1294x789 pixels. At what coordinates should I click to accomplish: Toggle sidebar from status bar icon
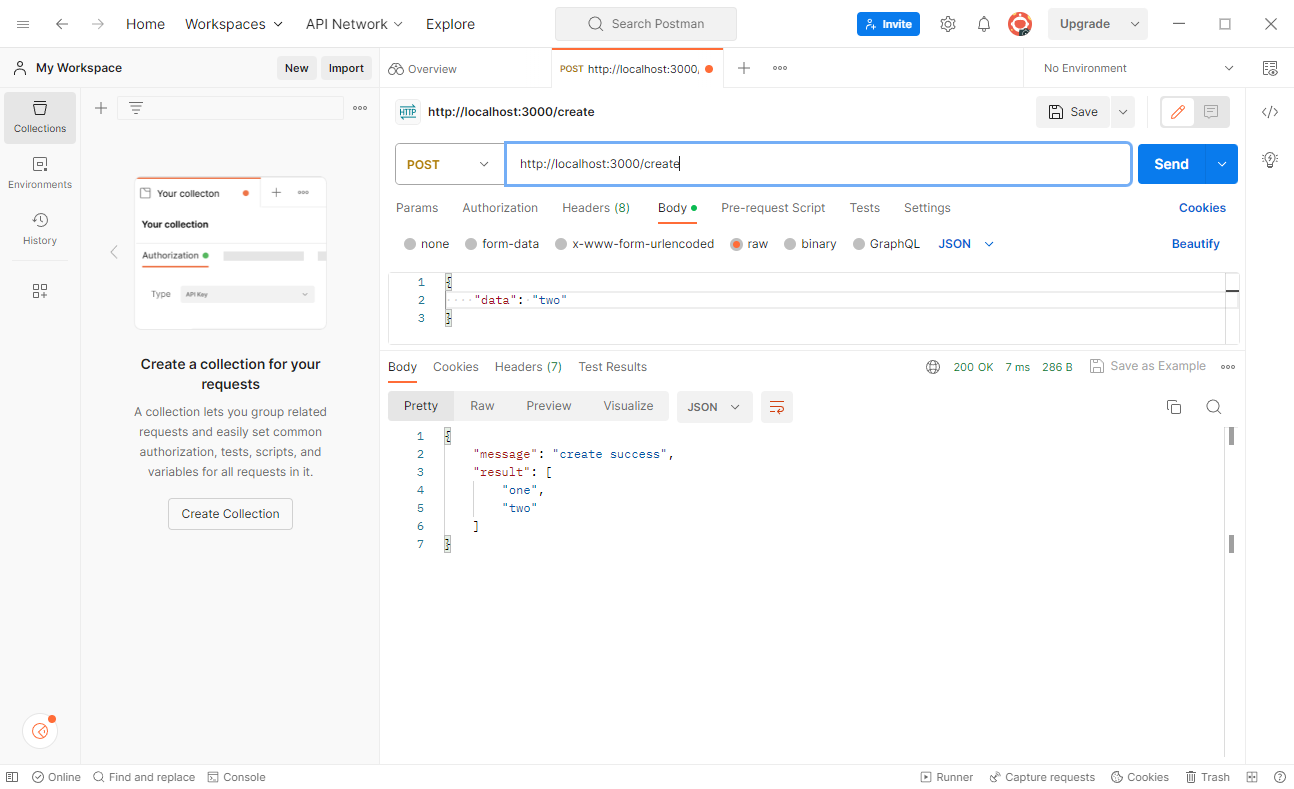tap(12, 777)
